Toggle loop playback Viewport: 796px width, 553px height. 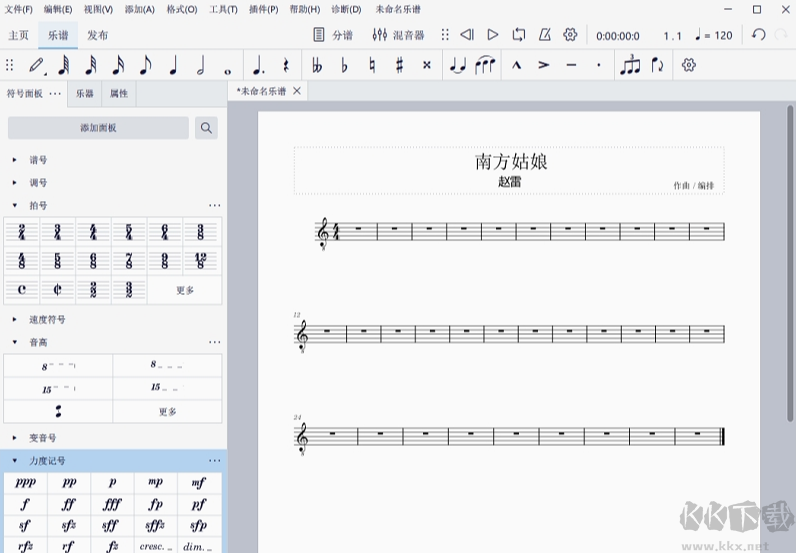pyautogui.click(x=519, y=35)
